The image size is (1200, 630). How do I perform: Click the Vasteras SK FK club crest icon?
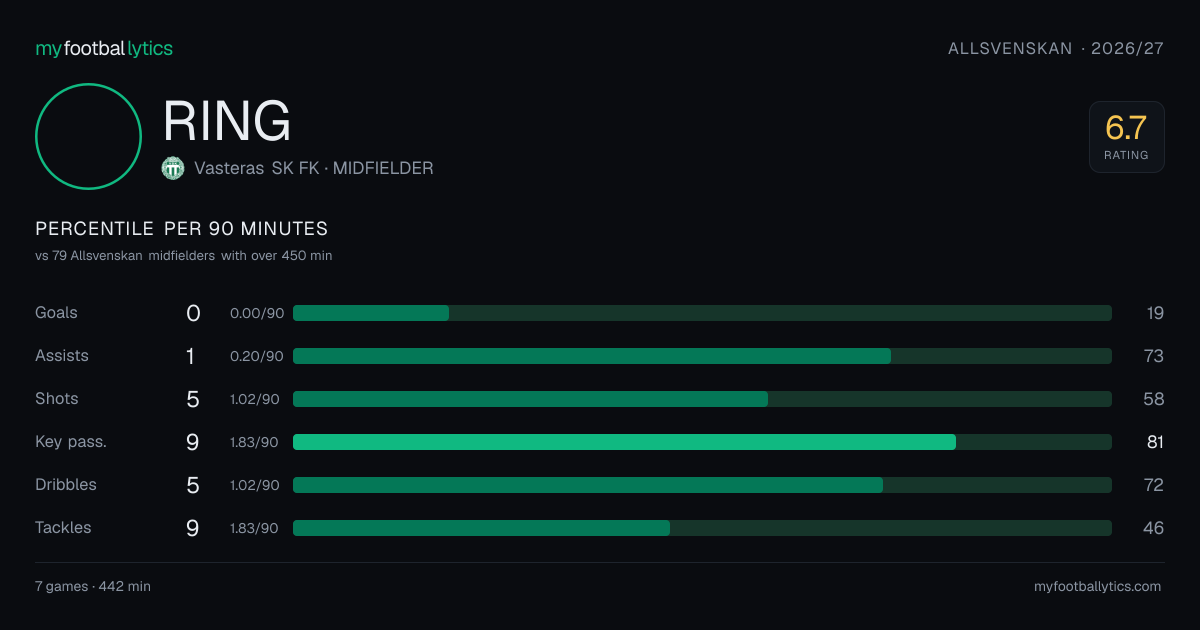click(173, 169)
